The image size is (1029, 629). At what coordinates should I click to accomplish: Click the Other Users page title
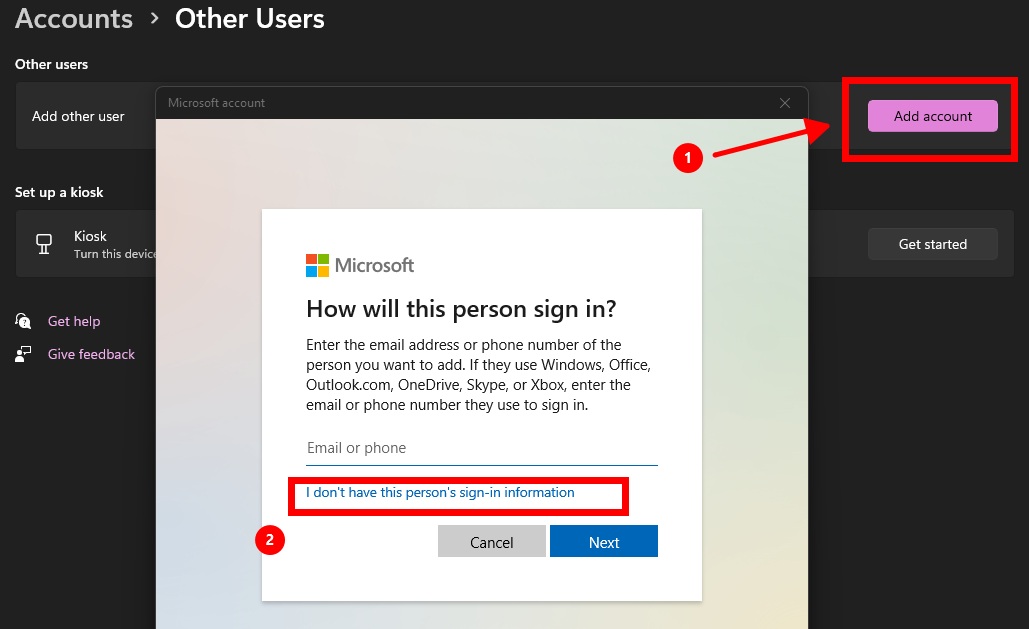pos(250,18)
